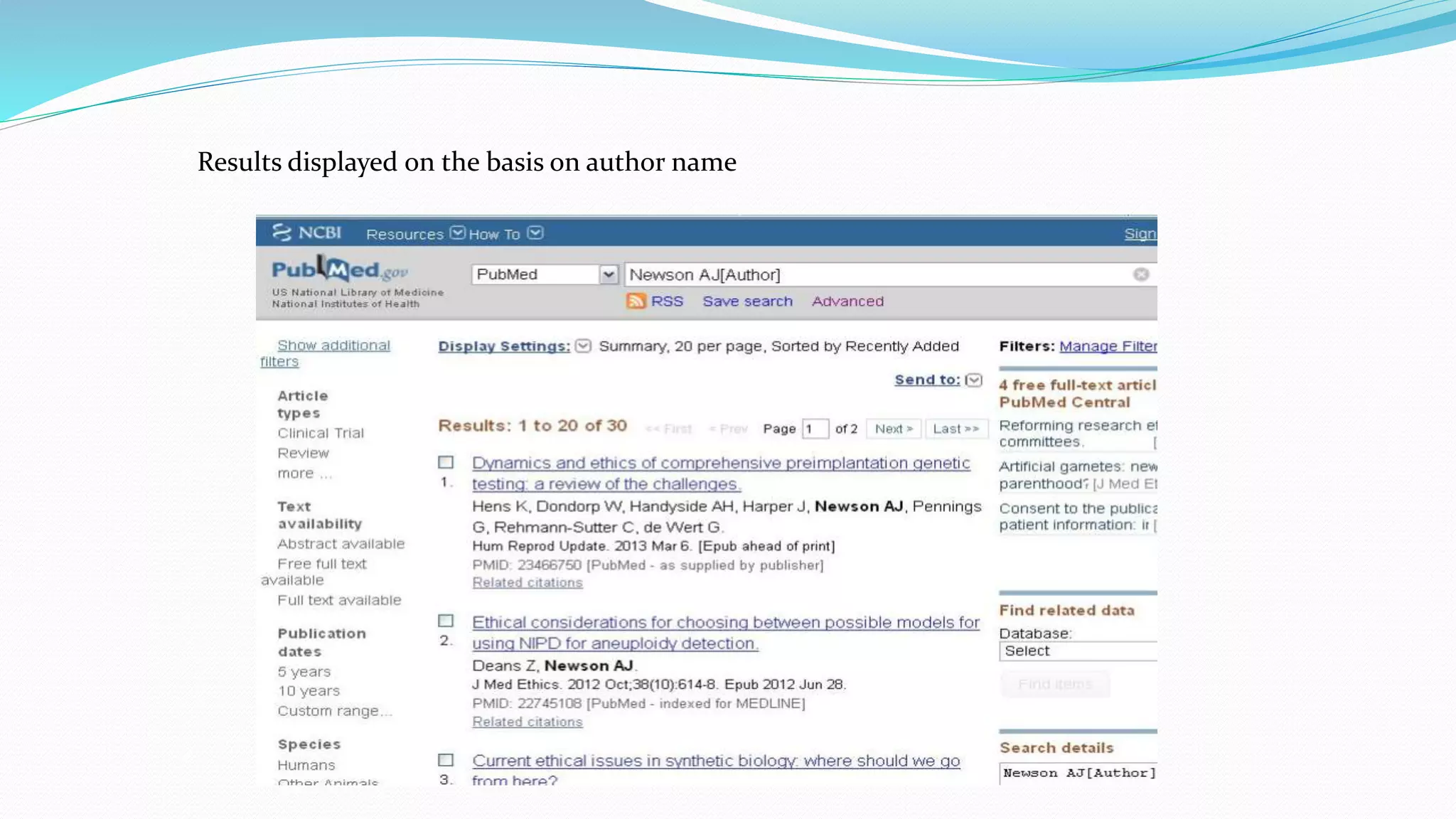Viewport: 1456px width, 819px height.
Task: Click the PubMed.gov logo
Action: coord(340,269)
